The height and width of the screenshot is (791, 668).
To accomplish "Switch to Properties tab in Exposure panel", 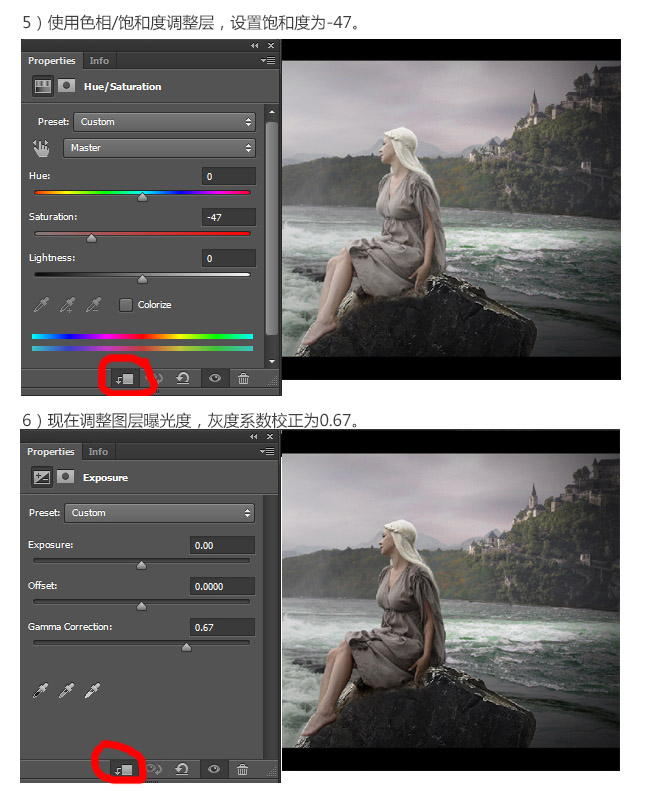I will tap(50, 451).
